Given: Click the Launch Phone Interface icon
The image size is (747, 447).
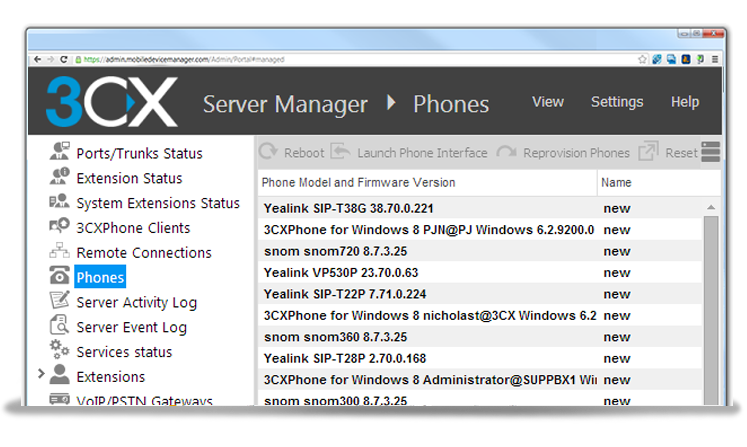Looking at the screenshot, I should [x=340, y=151].
